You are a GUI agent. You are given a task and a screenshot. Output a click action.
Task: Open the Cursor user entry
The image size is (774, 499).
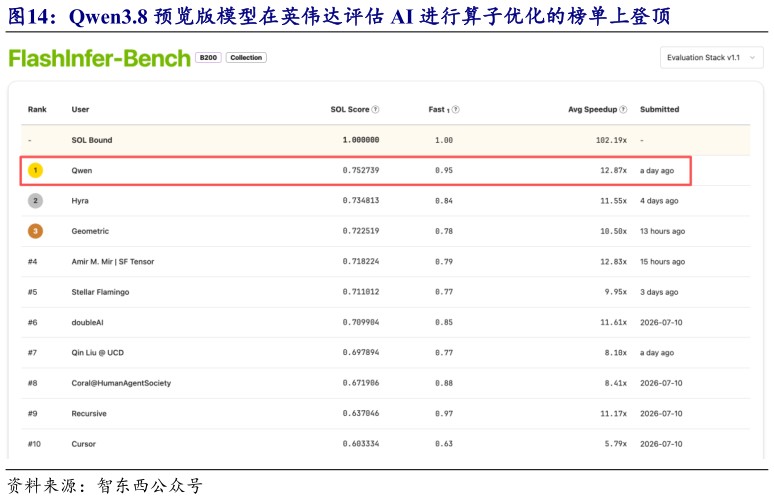pyautogui.click(x=83, y=444)
